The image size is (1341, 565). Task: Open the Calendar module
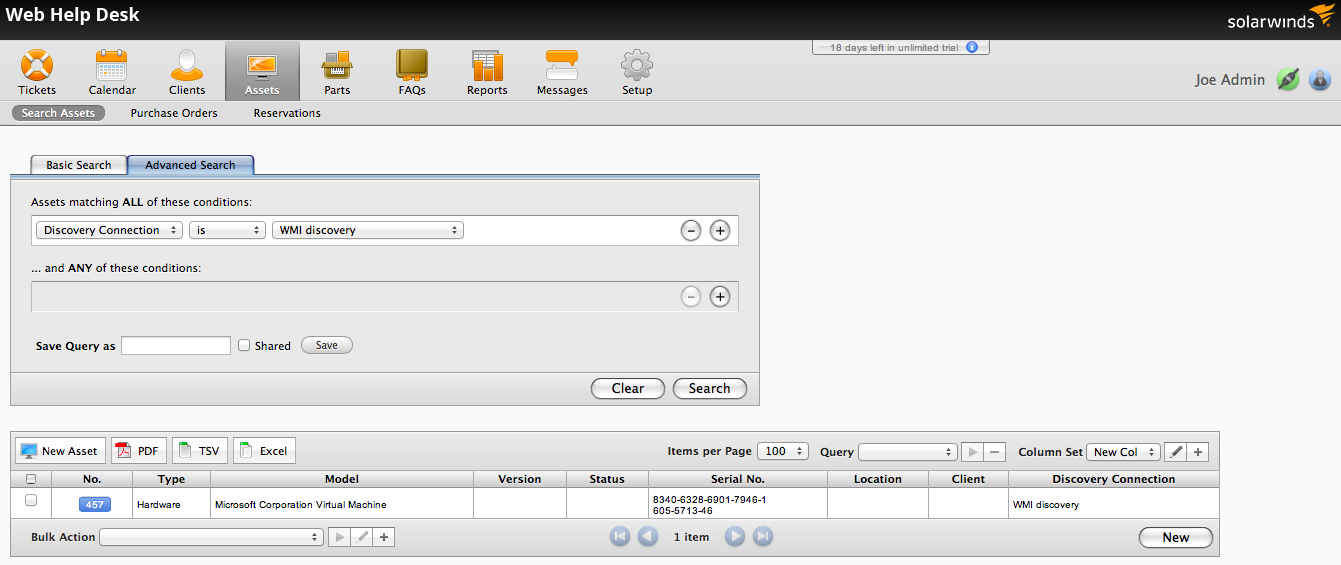[112, 72]
